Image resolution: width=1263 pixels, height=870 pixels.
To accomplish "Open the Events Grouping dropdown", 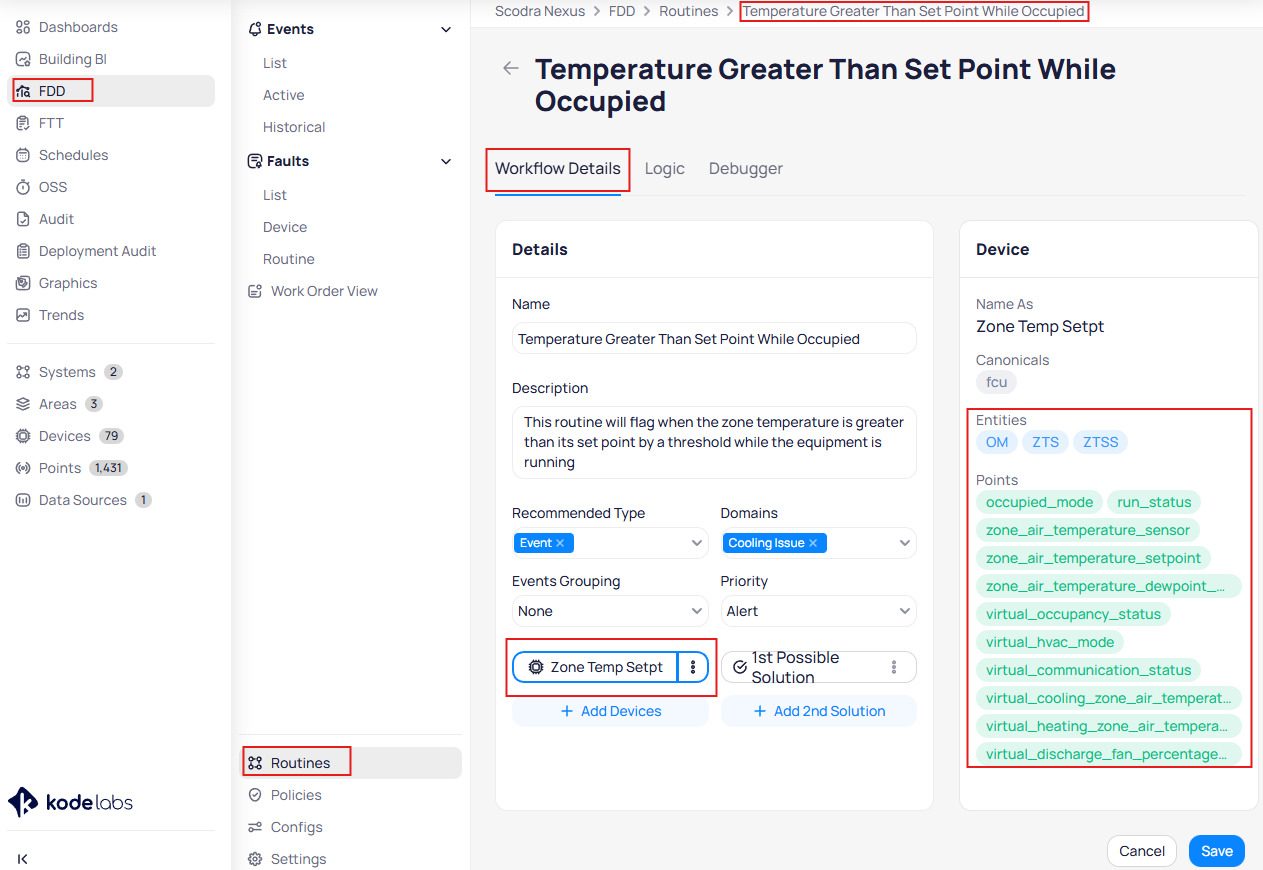I will pos(609,611).
